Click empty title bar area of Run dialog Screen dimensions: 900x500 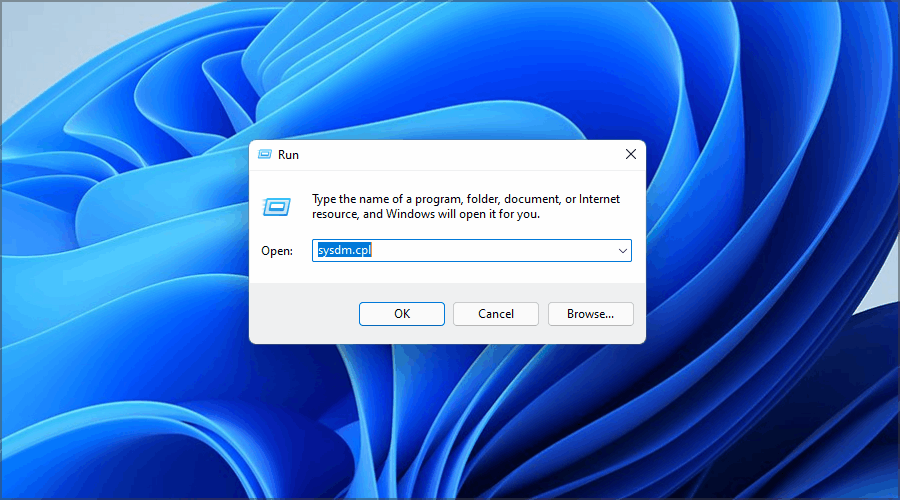pos(450,155)
